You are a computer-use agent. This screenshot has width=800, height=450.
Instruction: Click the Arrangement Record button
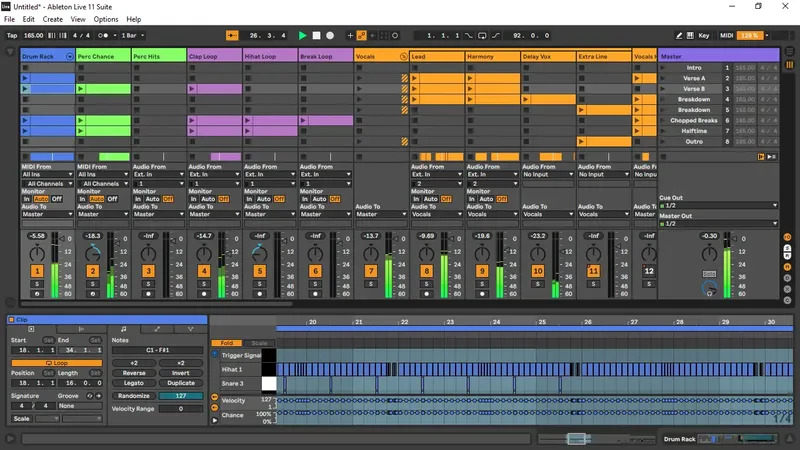(x=330, y=36)
